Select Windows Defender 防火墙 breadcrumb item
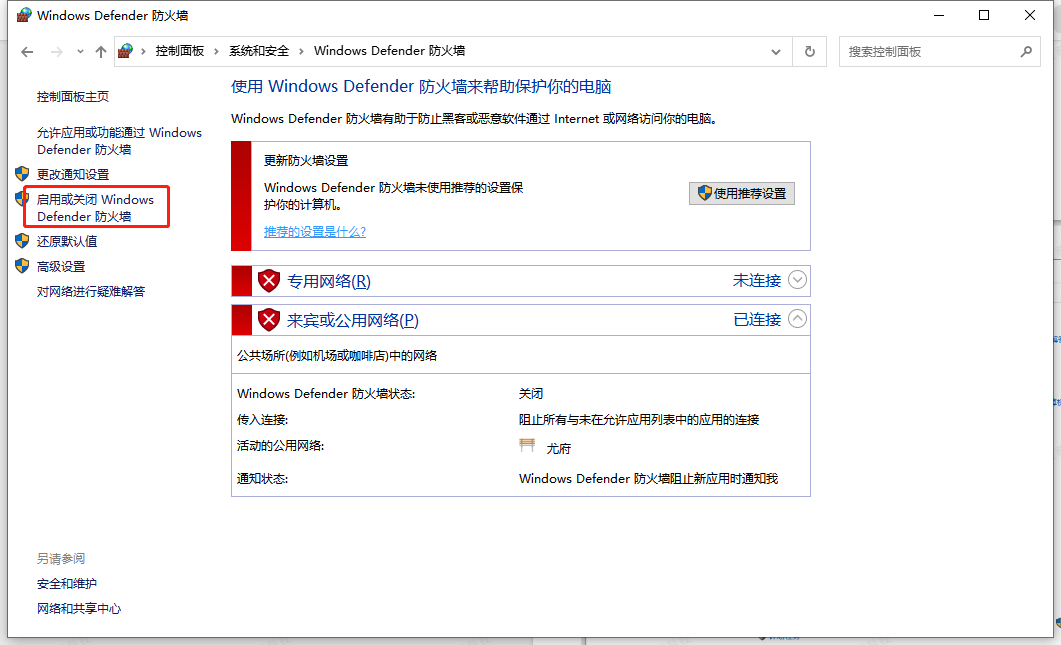The width and height of the screenshot is (1061, 645). coord(389,51)
